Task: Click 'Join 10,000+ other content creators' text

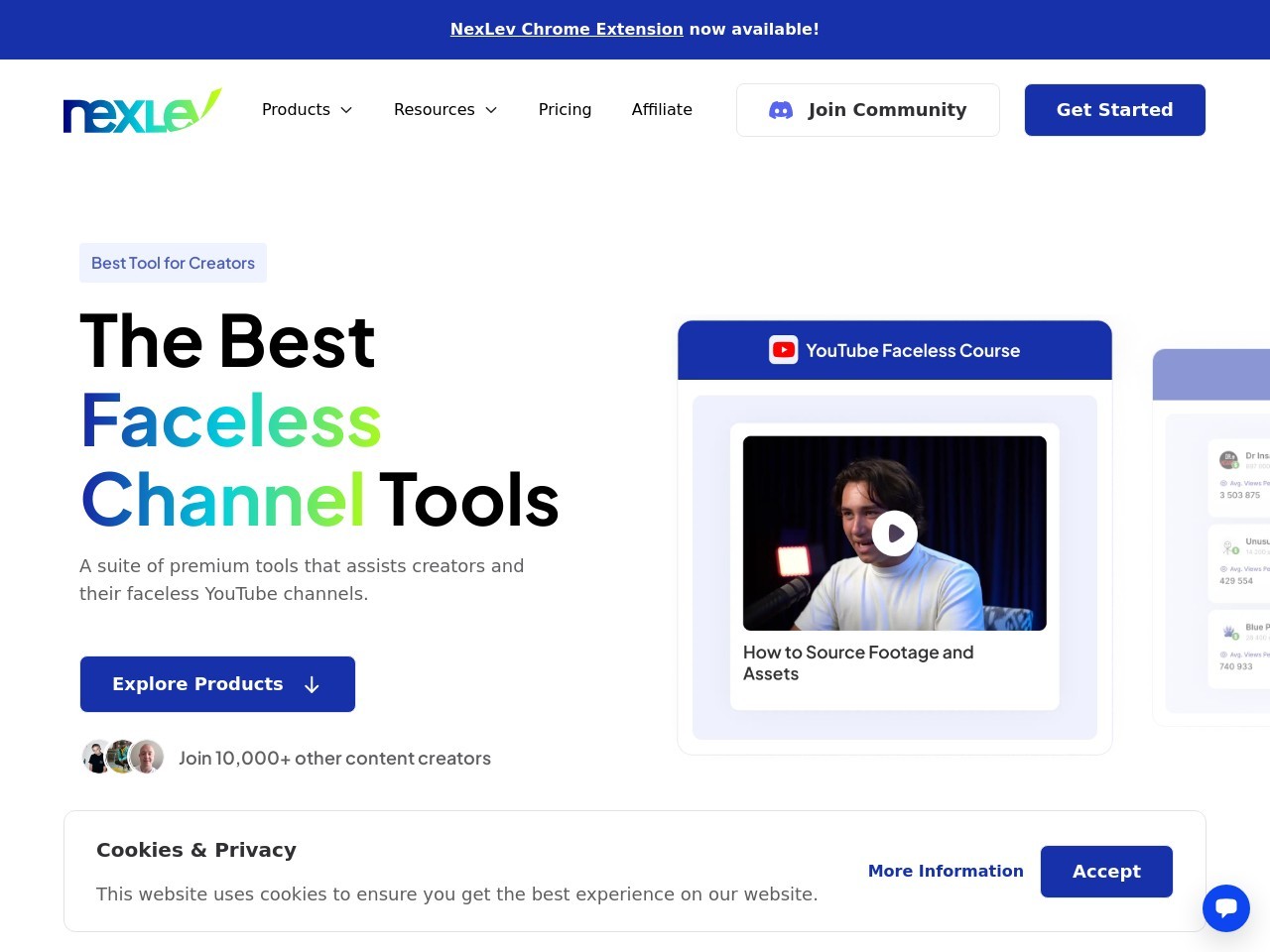Action: point(334,759)
